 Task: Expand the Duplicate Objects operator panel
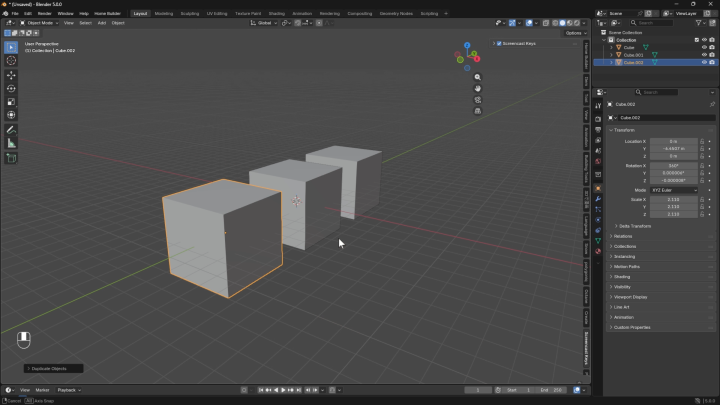pos(53,369)
